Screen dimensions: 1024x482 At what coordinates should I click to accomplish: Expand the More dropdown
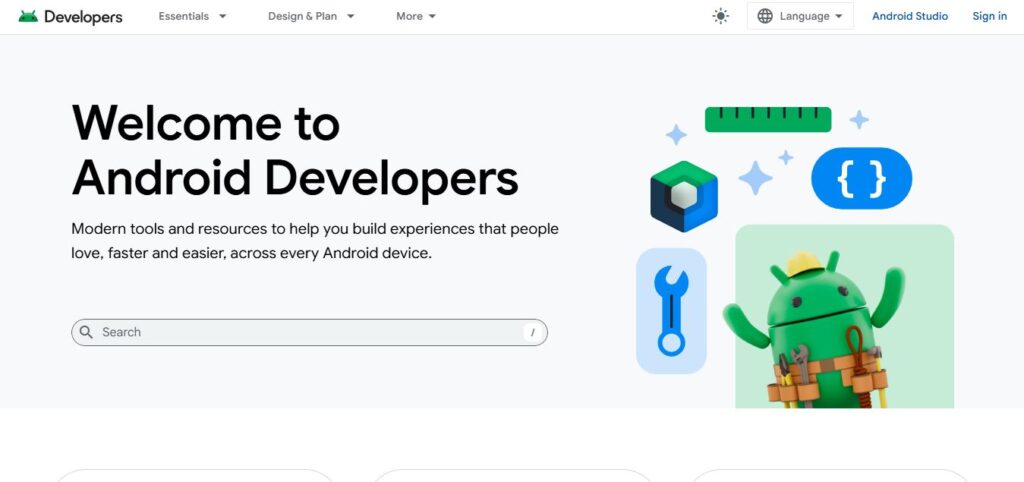point(416,16)
